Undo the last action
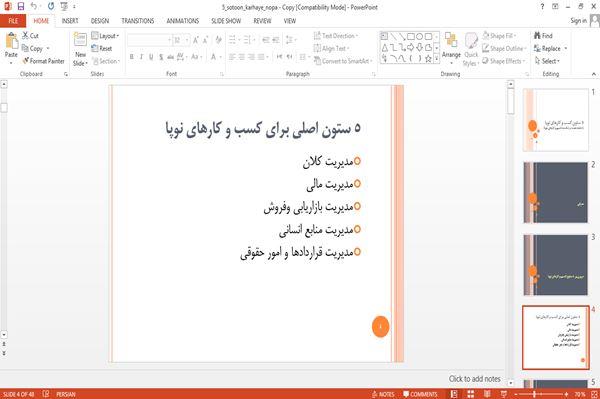Screen dimensions: 600x399 coord(34,7)
